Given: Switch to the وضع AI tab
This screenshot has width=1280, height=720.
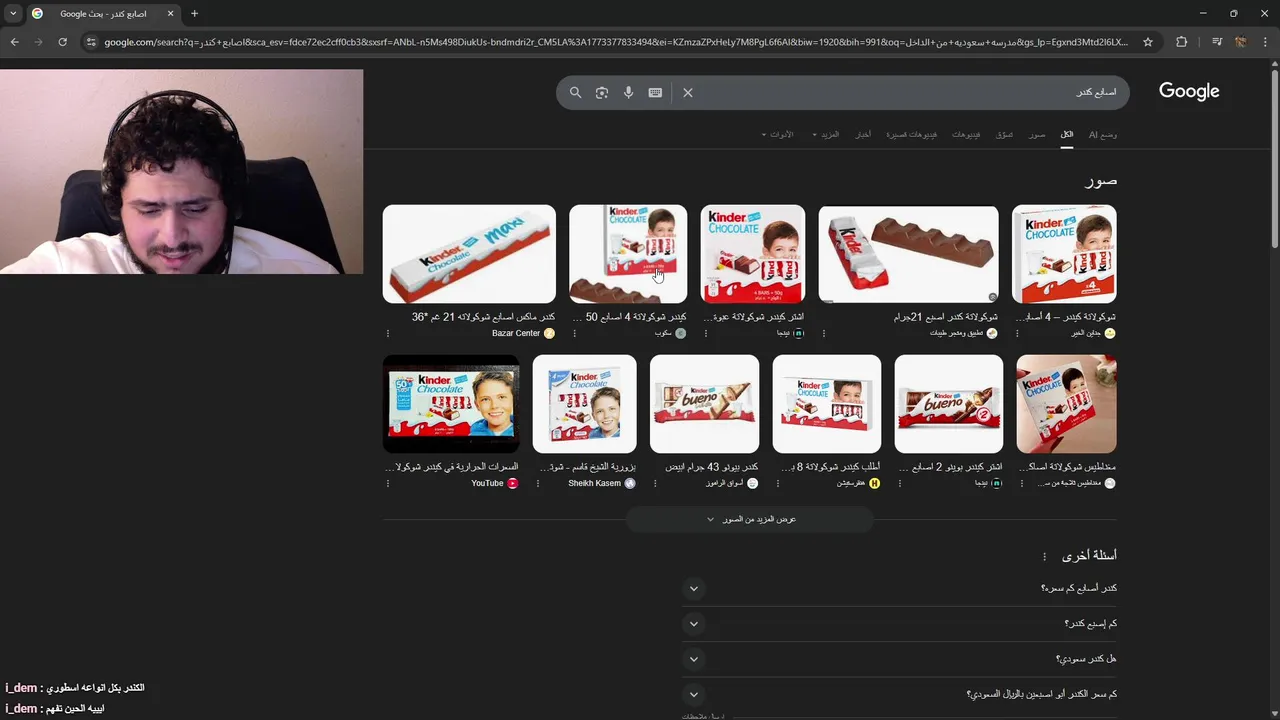Looking at the screenshot, I should [x=1103, y=134].
